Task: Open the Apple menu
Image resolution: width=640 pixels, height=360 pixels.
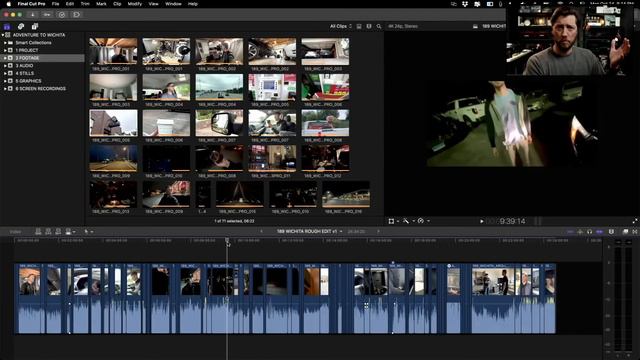Action: [x=8, y=4]
